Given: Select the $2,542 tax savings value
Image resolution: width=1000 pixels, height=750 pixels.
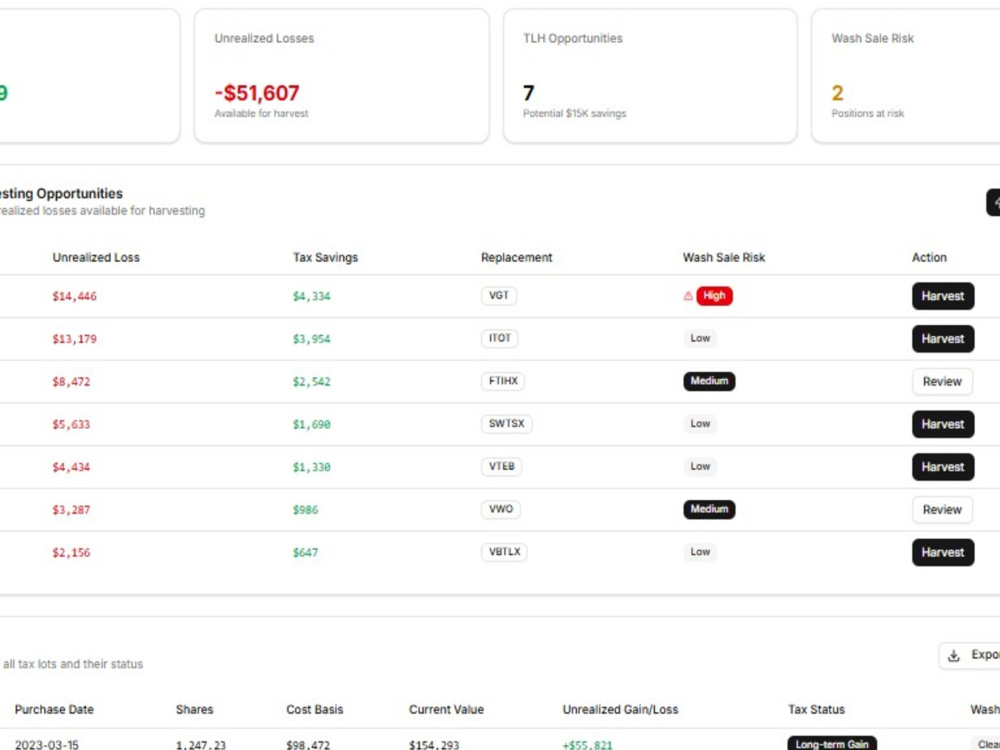Looking at the screenshot, I should click(x=312, y=382).
